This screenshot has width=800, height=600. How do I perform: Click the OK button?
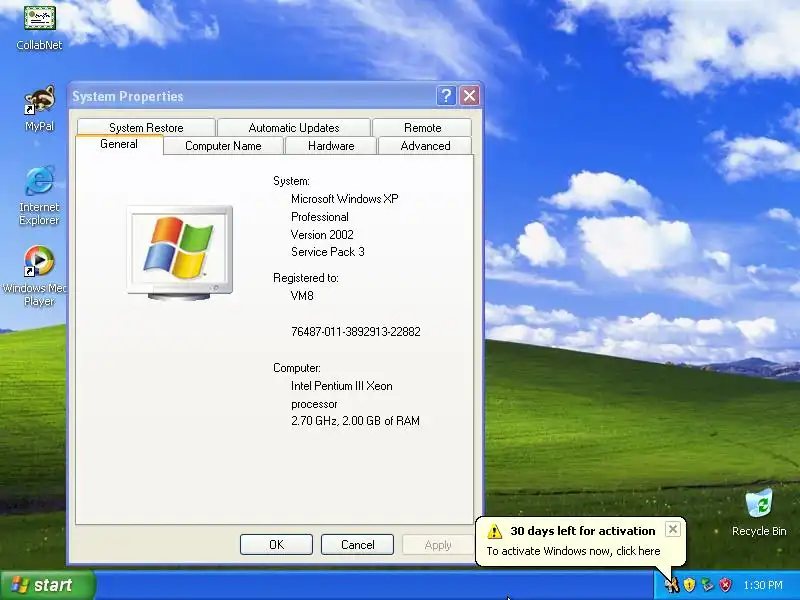(x=276, y=545)
